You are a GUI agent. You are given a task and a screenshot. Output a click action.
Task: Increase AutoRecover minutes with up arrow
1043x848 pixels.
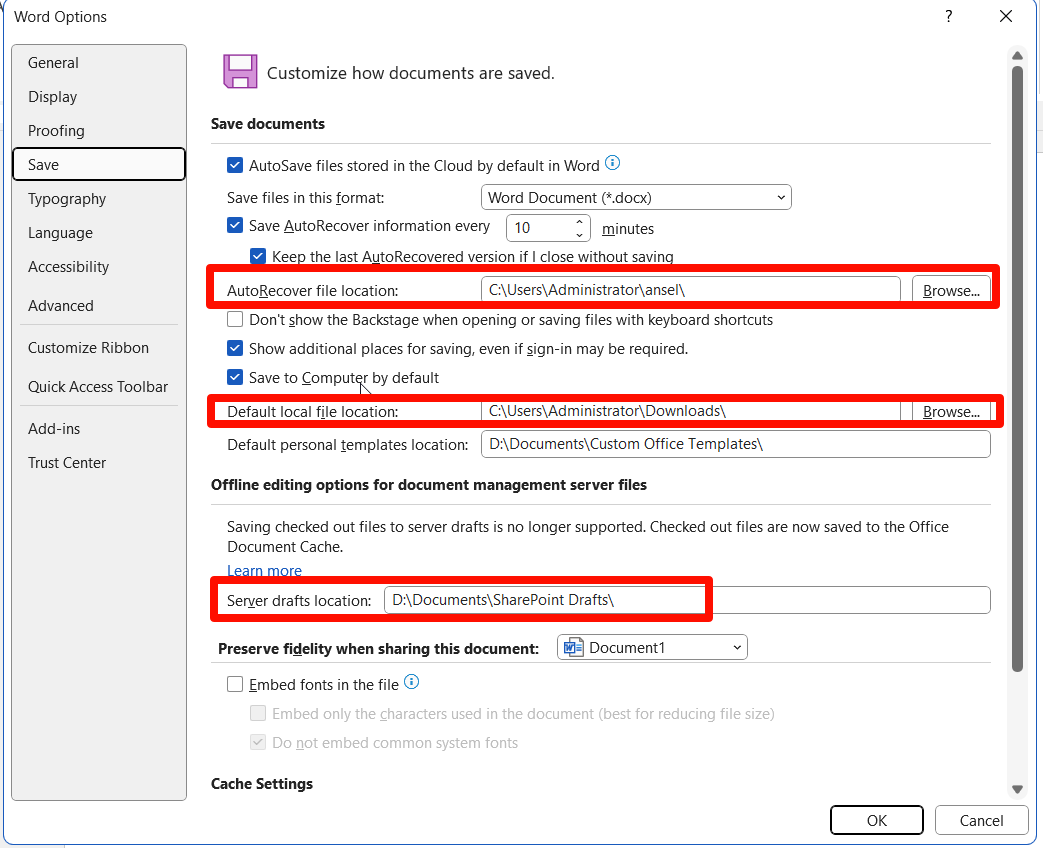(579, 221)
